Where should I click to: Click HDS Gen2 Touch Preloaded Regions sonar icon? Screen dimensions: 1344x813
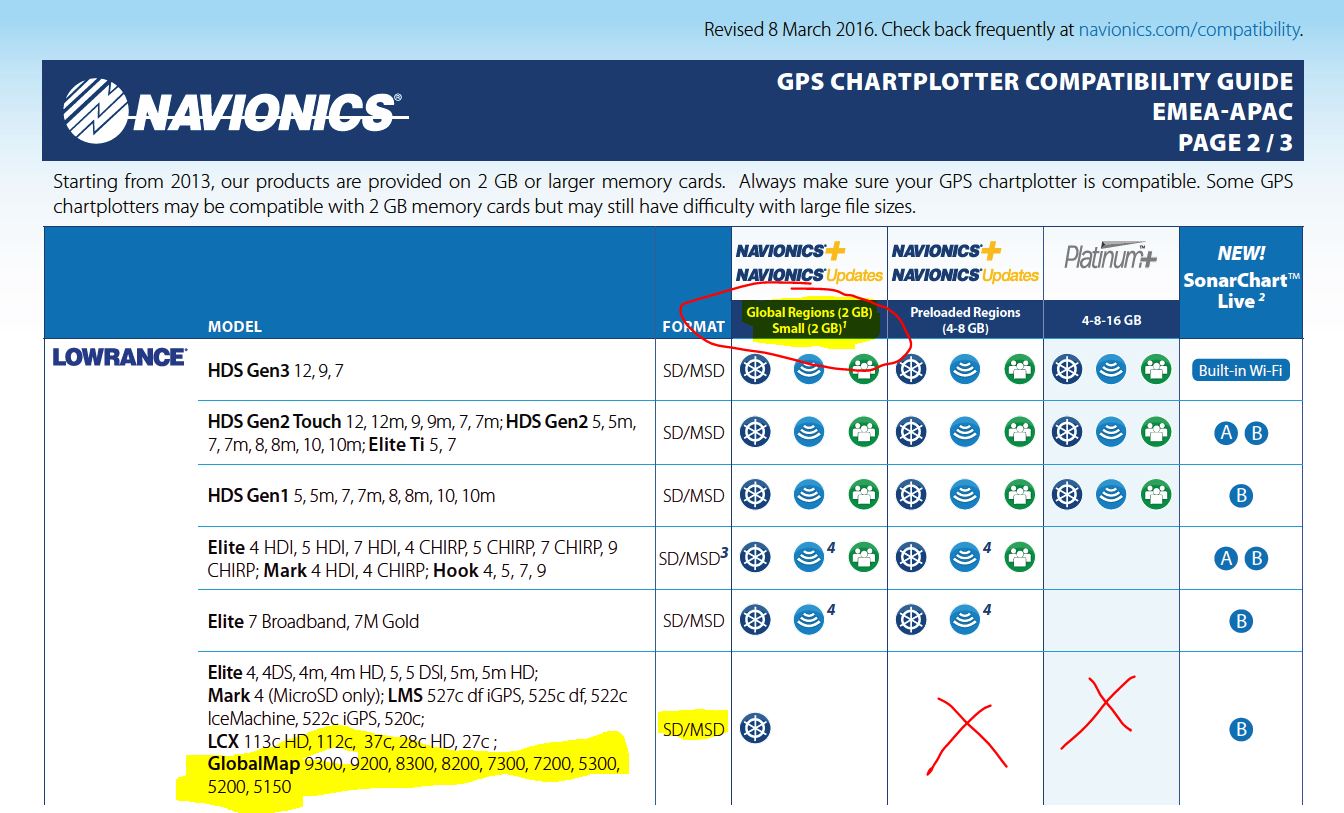coord(965,432)
